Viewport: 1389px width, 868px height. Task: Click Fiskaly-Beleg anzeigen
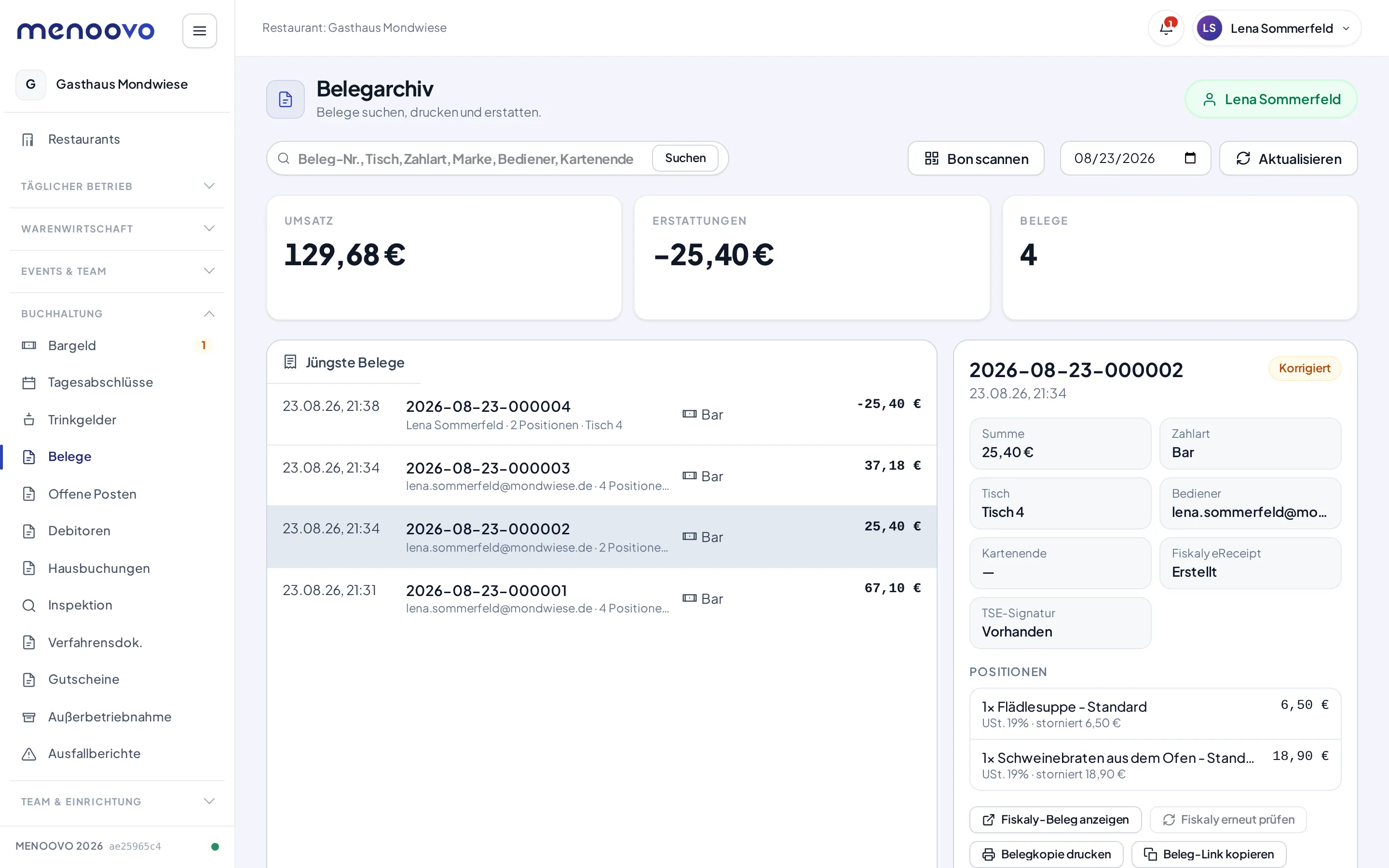tap(1055, 819)
